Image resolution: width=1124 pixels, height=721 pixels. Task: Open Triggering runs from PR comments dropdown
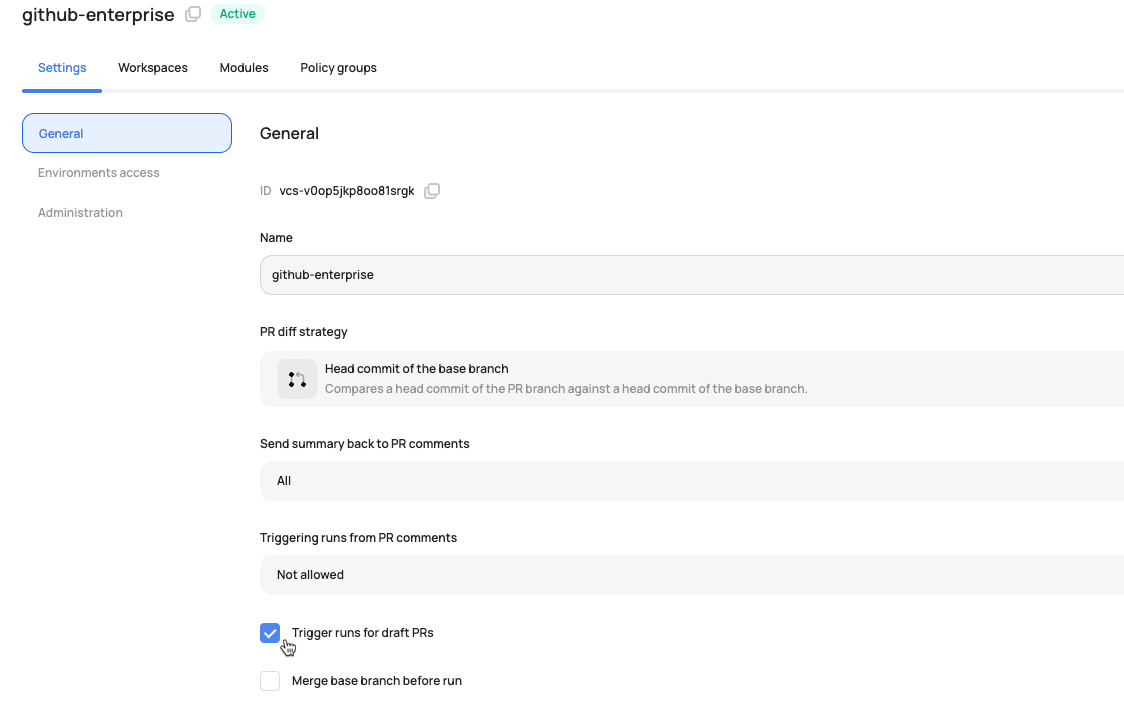692,575
